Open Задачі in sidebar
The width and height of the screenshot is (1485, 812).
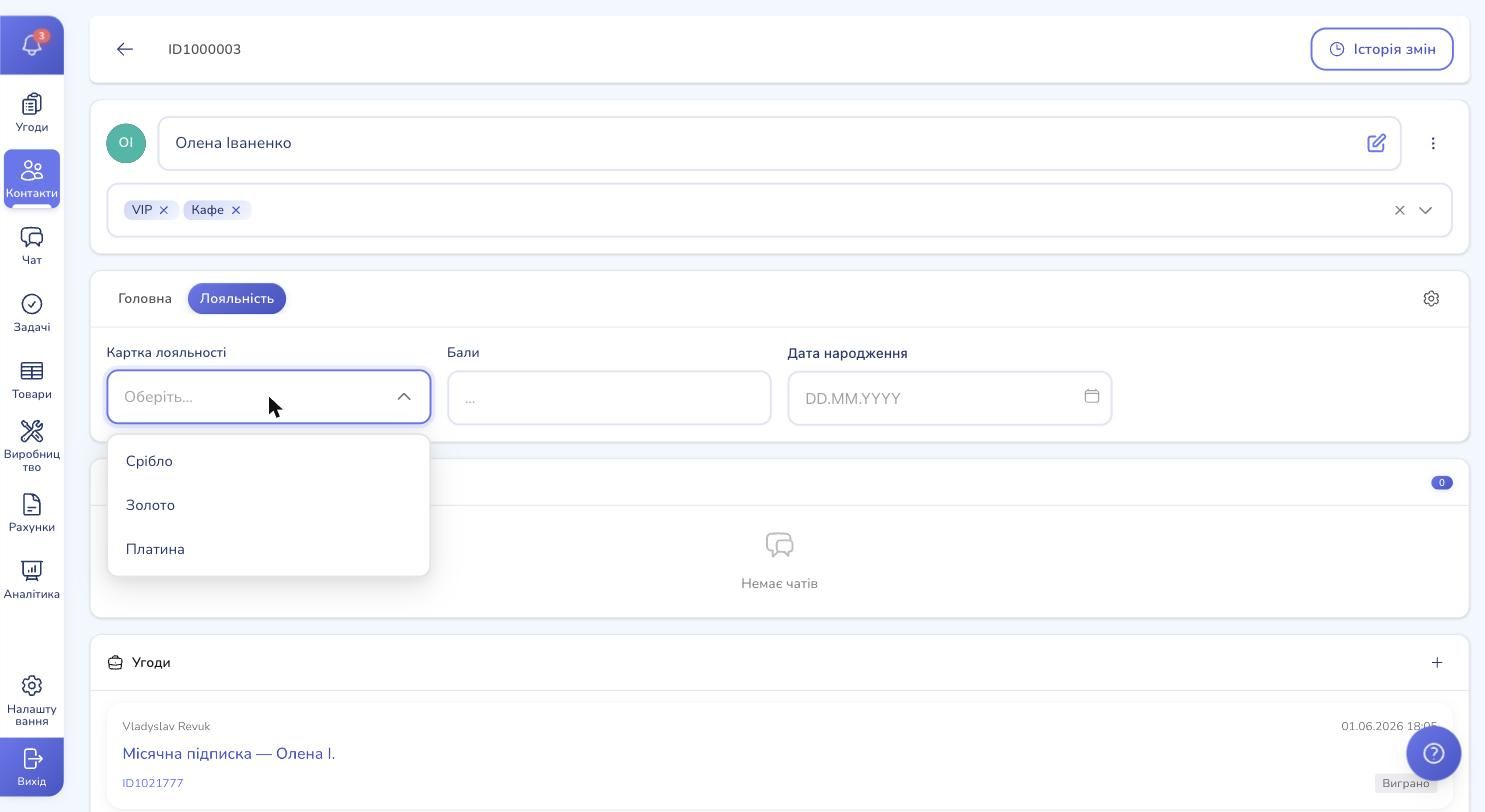[x=32, y=313]
